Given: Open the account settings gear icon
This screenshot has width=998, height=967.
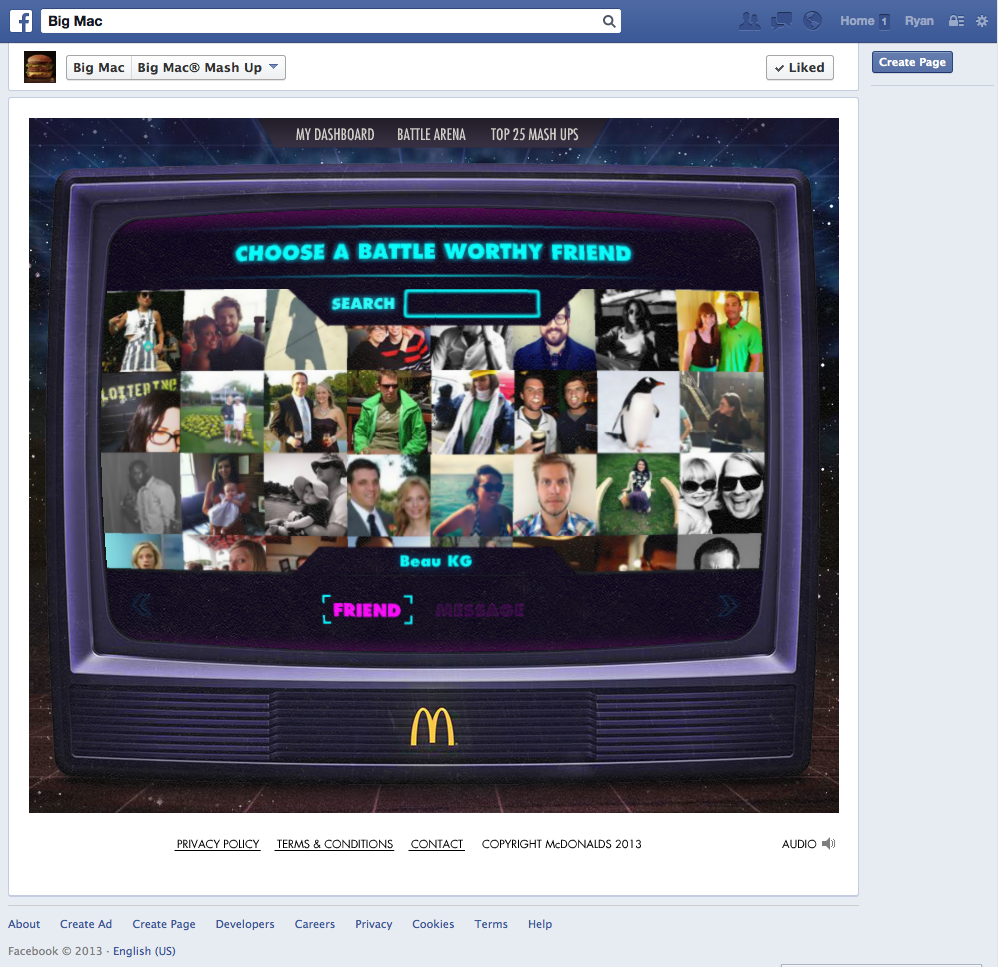Looking at the screenshot, I should [981, 21].
